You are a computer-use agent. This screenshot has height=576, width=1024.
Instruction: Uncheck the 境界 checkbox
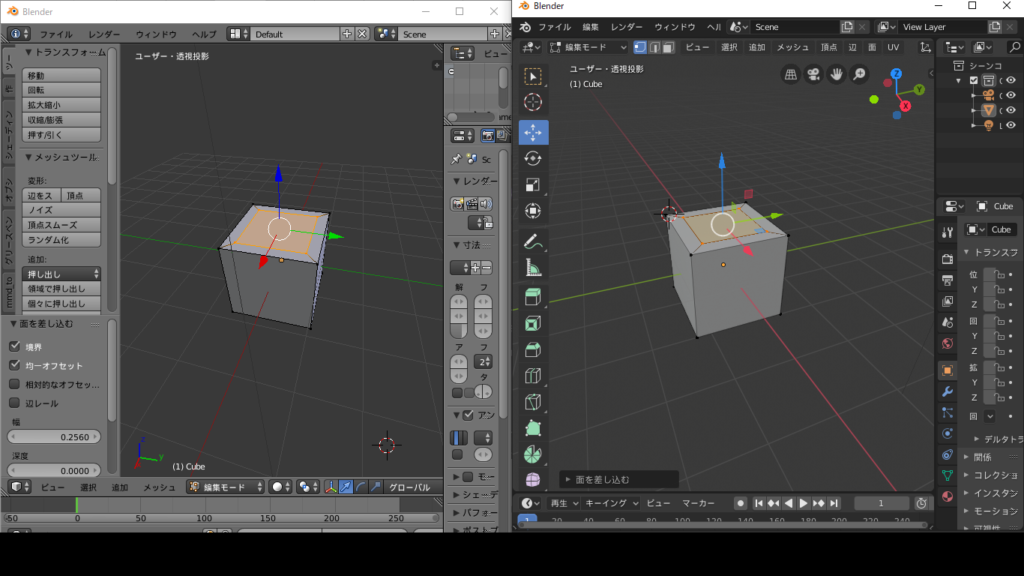(x=15, y=346)
